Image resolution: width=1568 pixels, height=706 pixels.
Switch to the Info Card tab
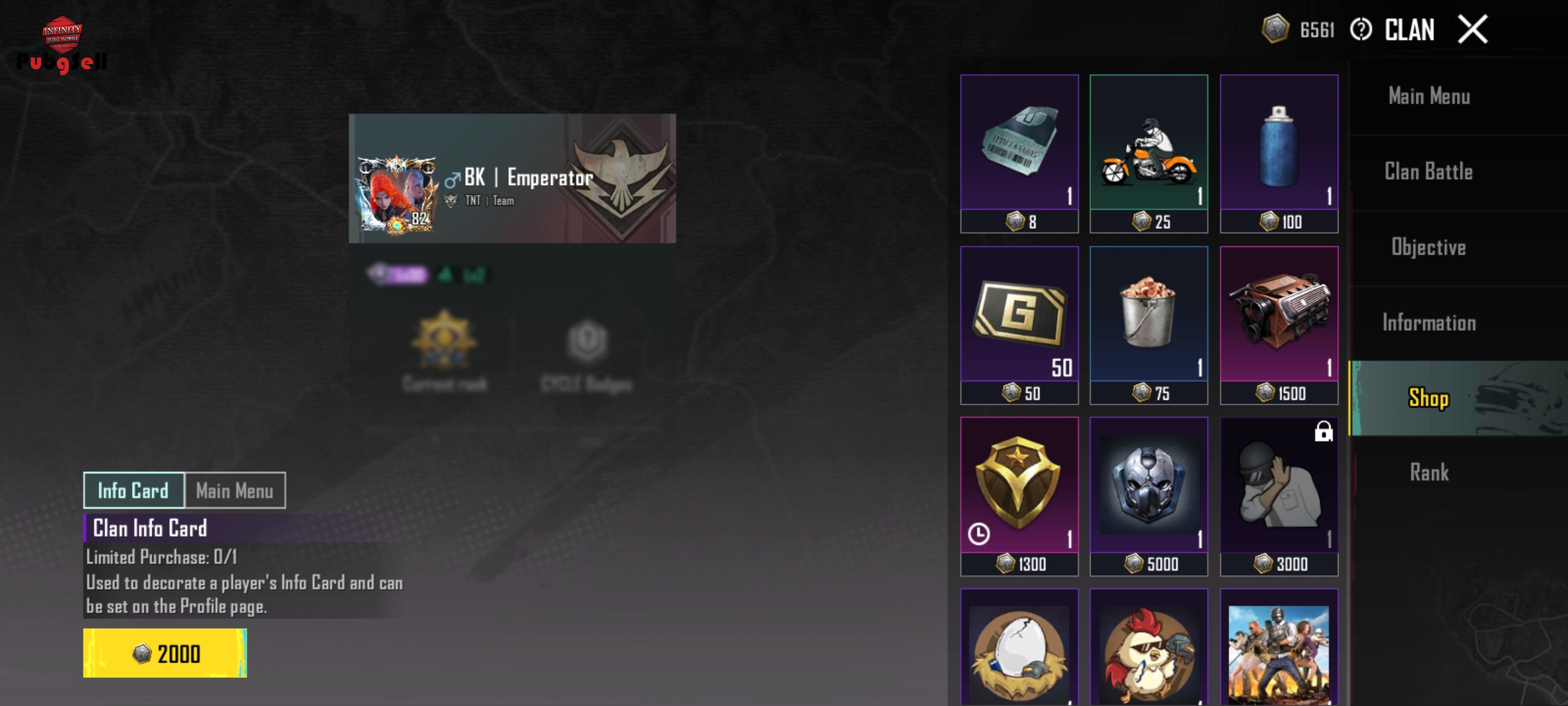pyautogui.click(x=133, y=490)
